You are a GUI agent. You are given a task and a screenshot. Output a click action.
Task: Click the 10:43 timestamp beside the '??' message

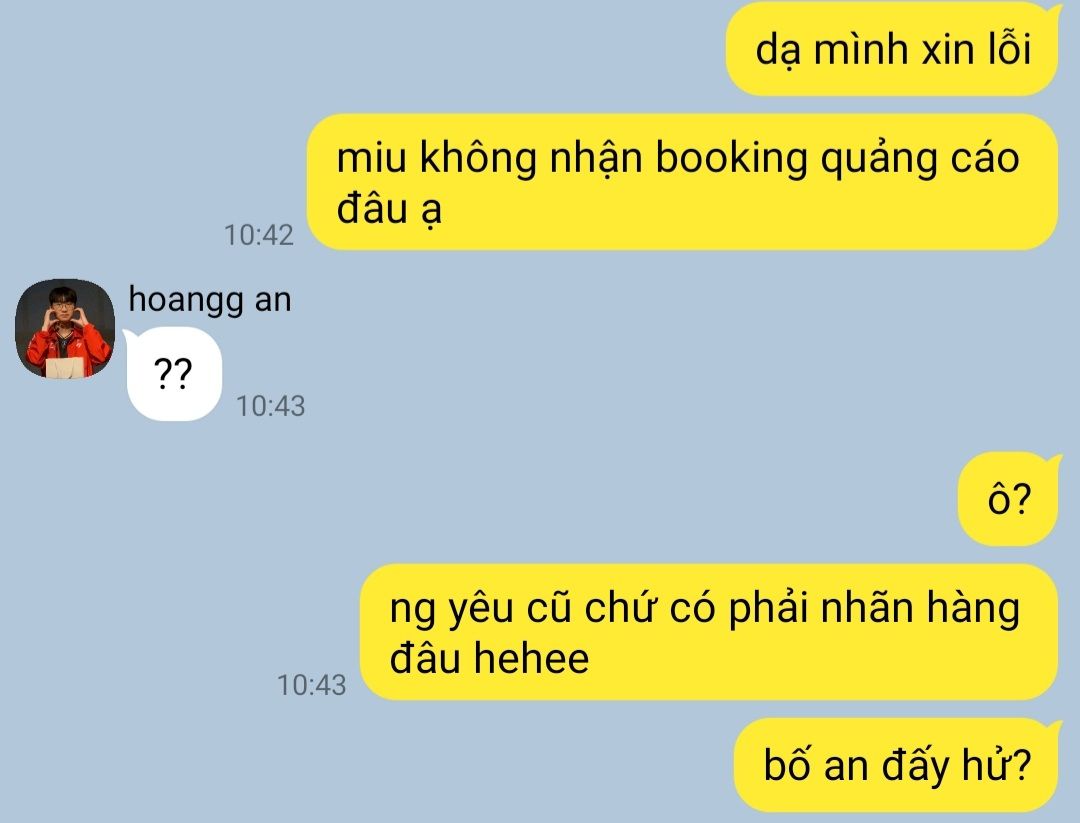271,406
